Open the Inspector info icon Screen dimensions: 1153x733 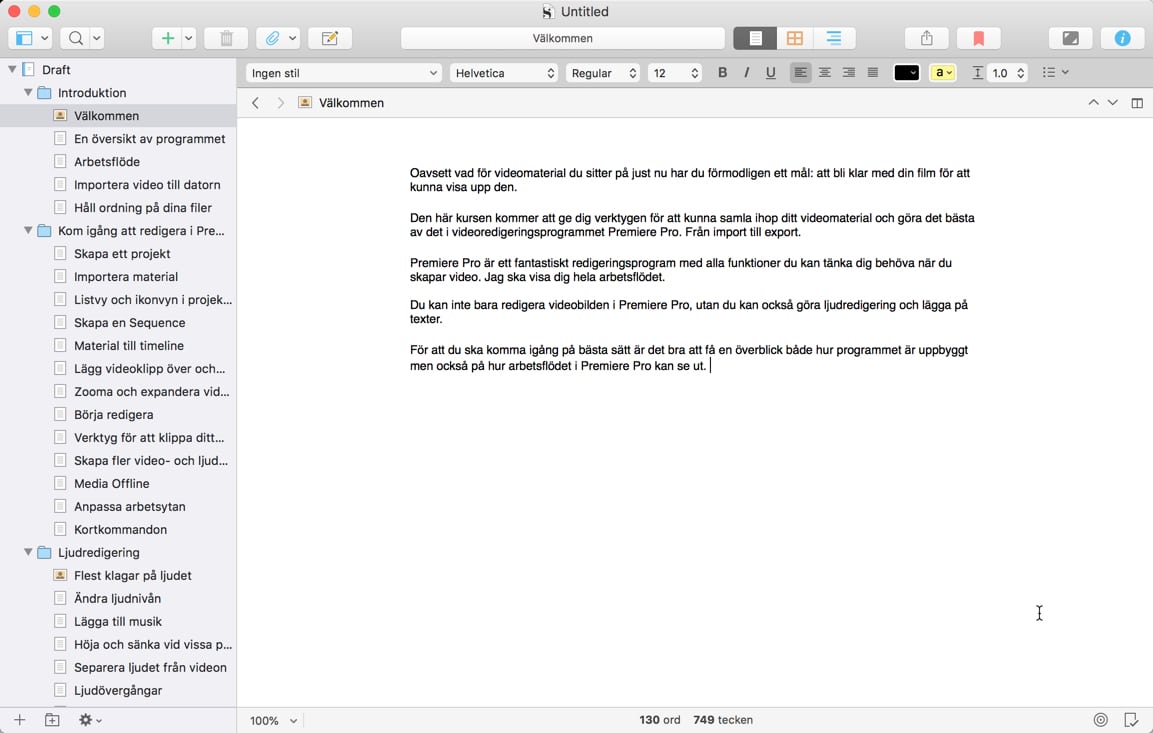pyautogui.click(x=1122, y=38)
